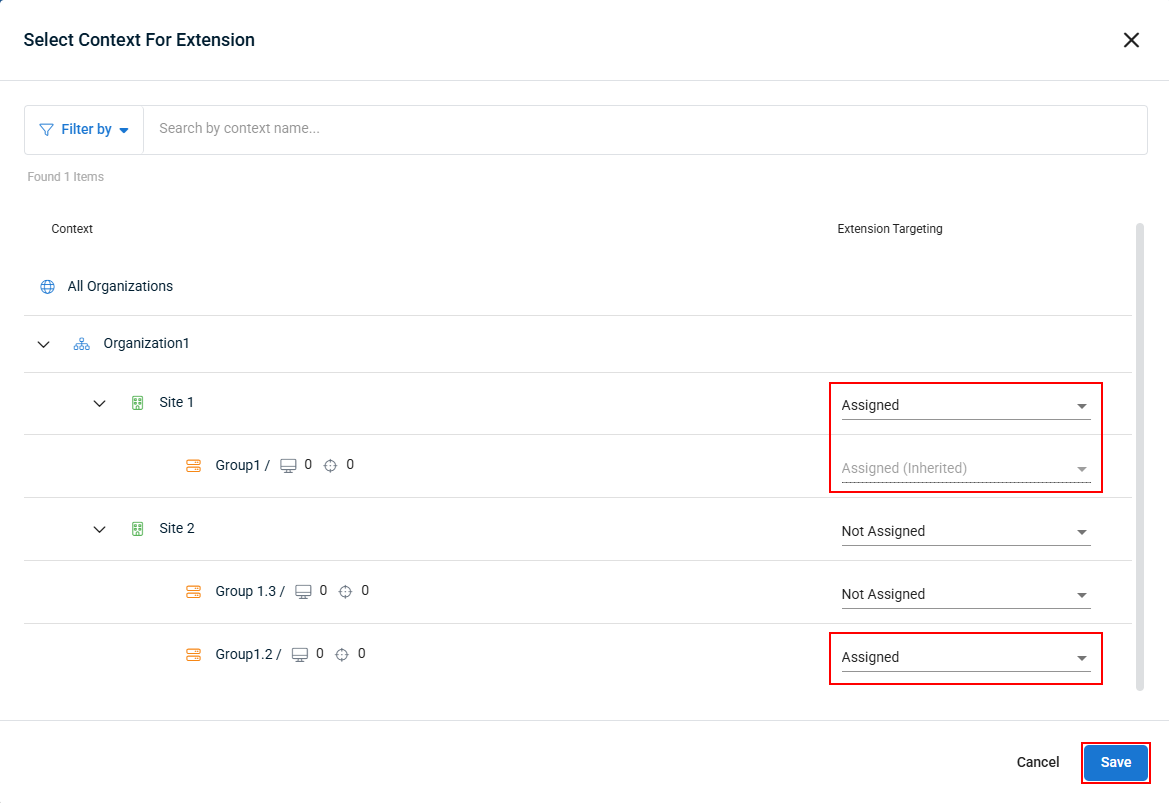Screen dimensions: 1169x803
Task: Open Site 1 extension targeting dropdown
Action: pos(965,406)
